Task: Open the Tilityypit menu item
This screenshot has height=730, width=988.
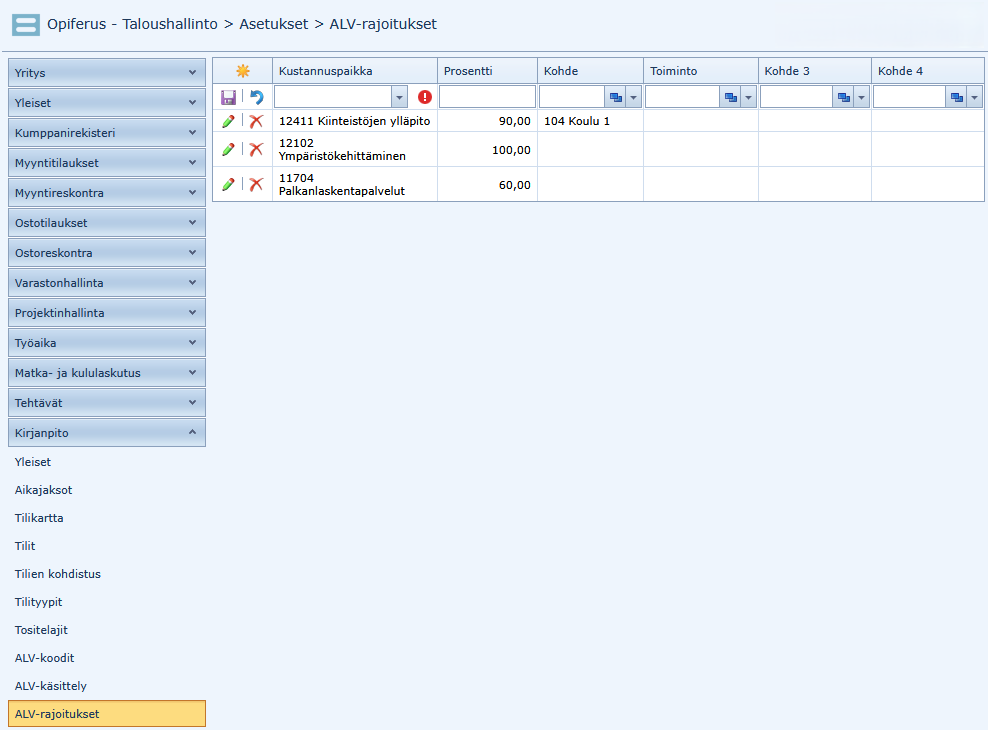Action: (x=38, y=602)
